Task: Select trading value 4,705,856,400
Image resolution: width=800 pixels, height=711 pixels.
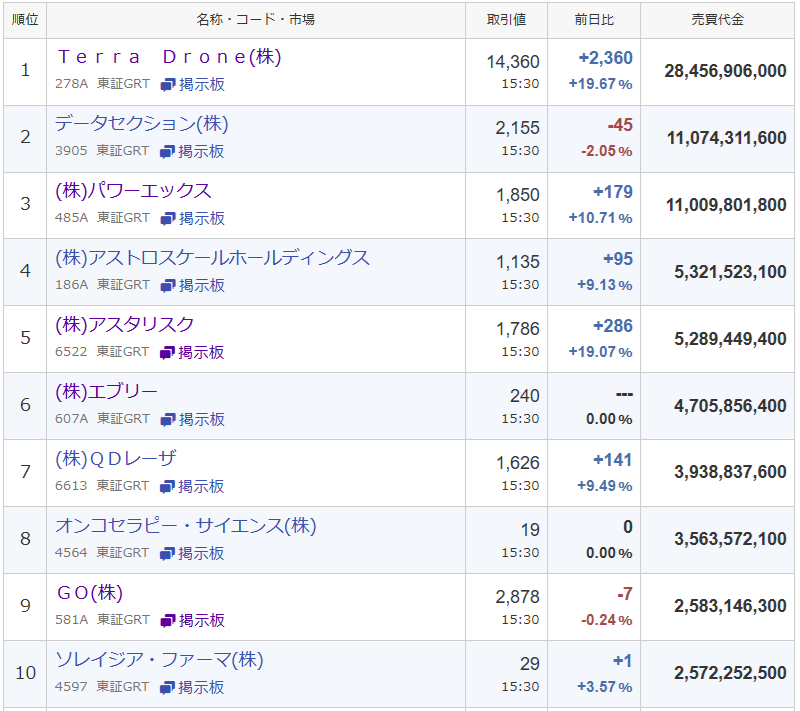Action: pyautogui.click(x=730, y=406)
